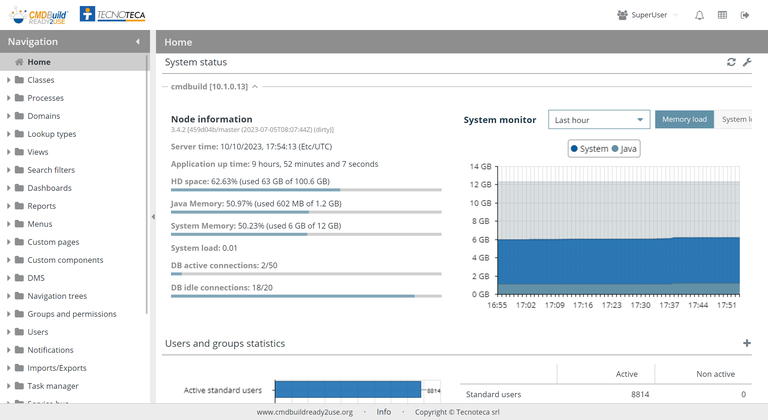Click the Users folder icon
This screenshot has width=768, height=420.
click(19, 332)
